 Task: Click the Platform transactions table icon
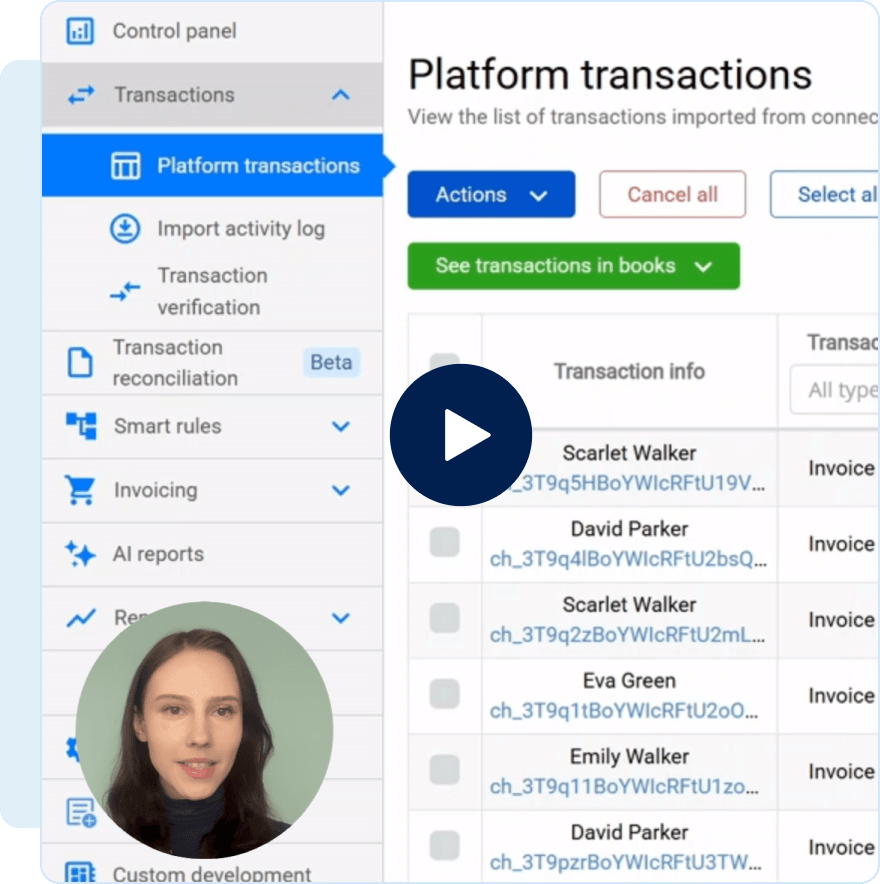point(125,166)
